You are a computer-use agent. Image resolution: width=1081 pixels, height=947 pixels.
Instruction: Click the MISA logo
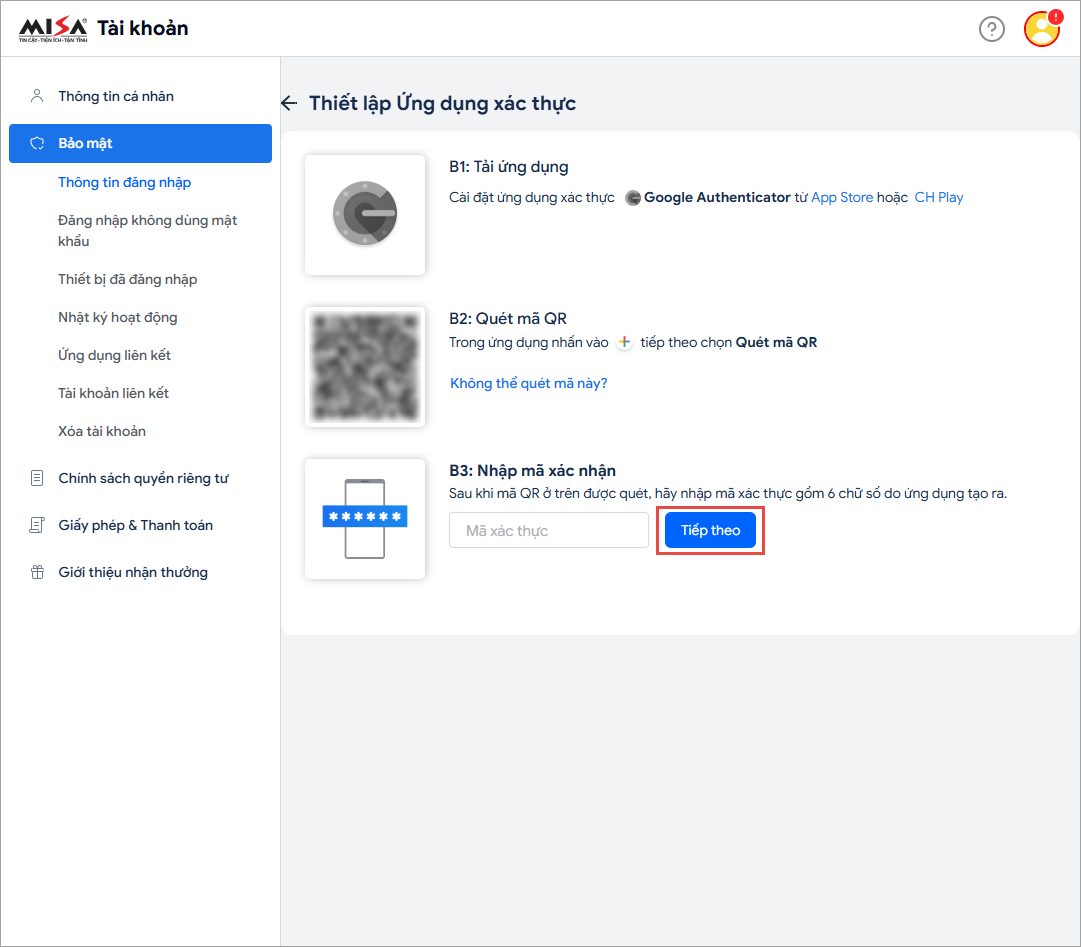coord(54,29)
